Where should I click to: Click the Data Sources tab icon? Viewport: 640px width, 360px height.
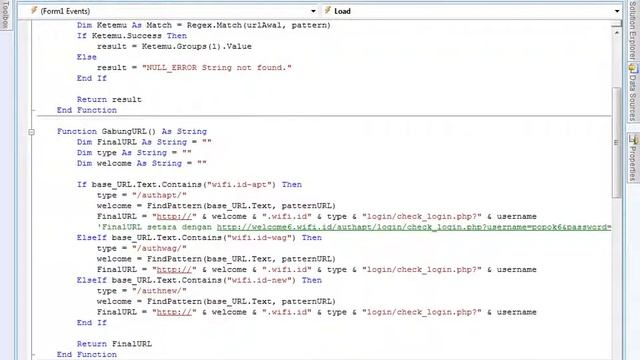[633, 68]
